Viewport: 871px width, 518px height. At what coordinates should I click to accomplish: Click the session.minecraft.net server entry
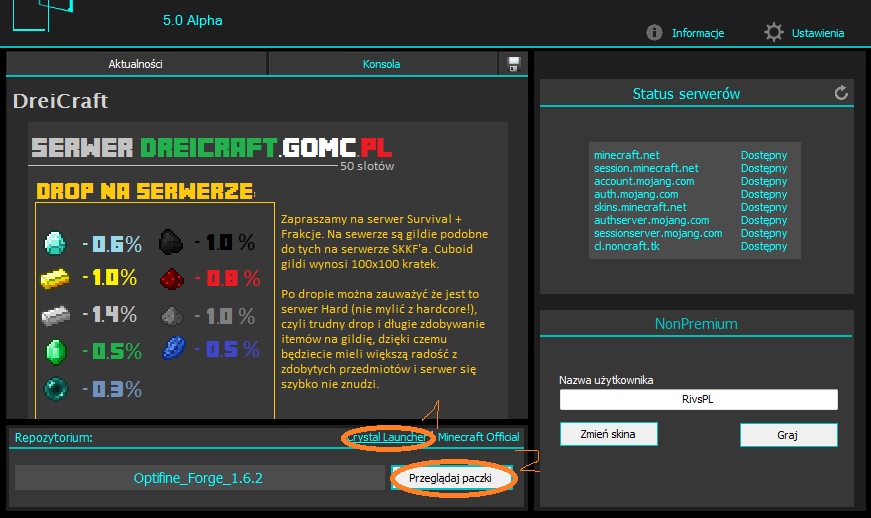pyautogui.click(x=646, y=168)
